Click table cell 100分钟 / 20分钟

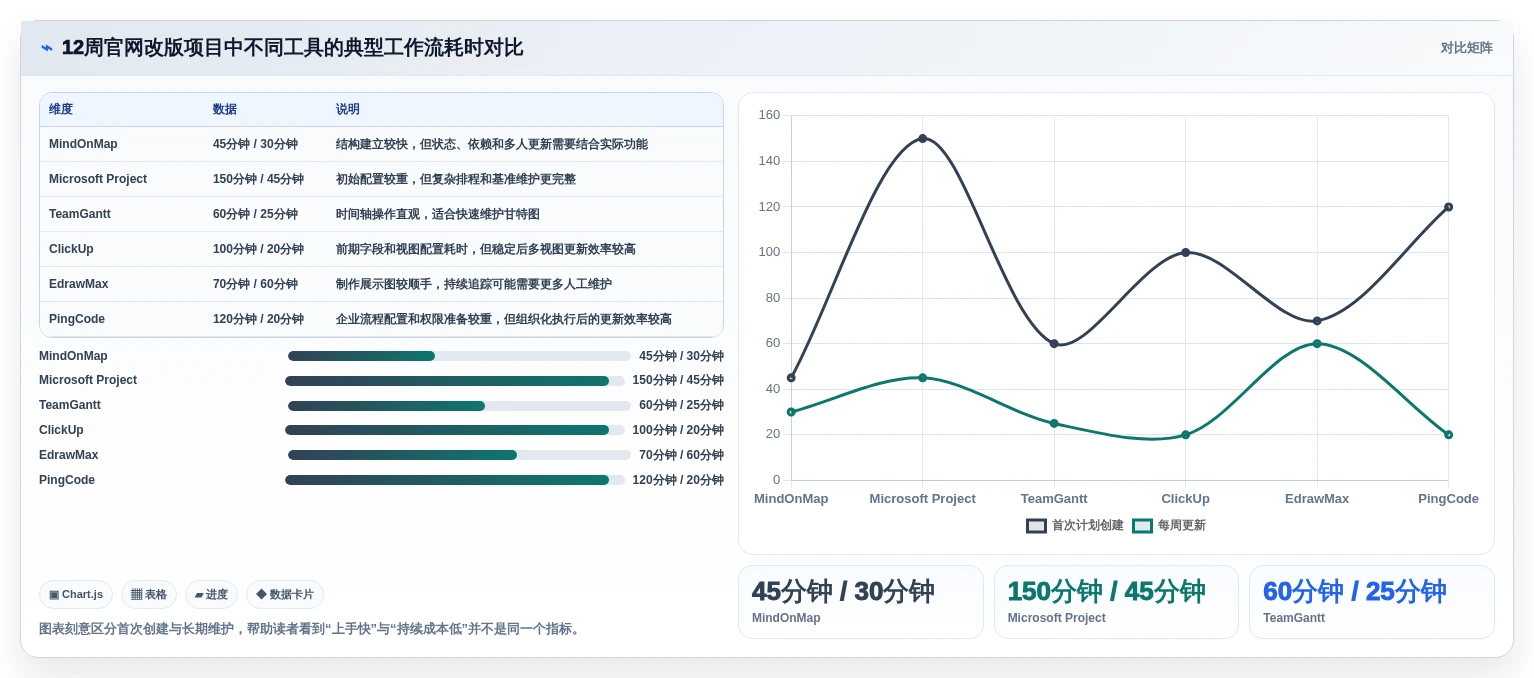pyautogui.click(x=258, y=249)
